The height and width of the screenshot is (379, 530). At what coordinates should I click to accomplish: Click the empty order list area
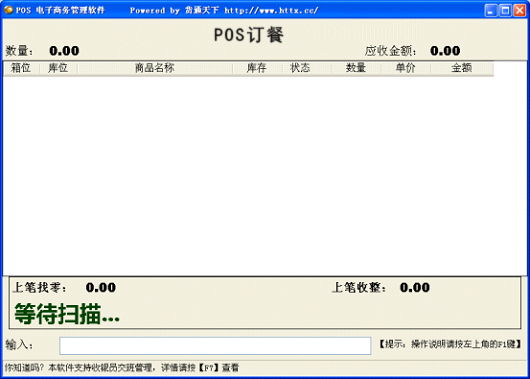265,175
